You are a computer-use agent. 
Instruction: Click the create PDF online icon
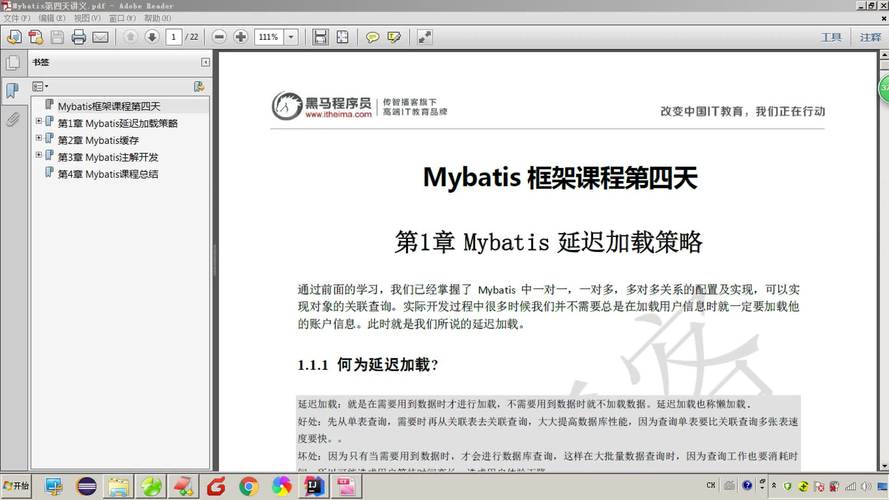(x=14, y=37)
